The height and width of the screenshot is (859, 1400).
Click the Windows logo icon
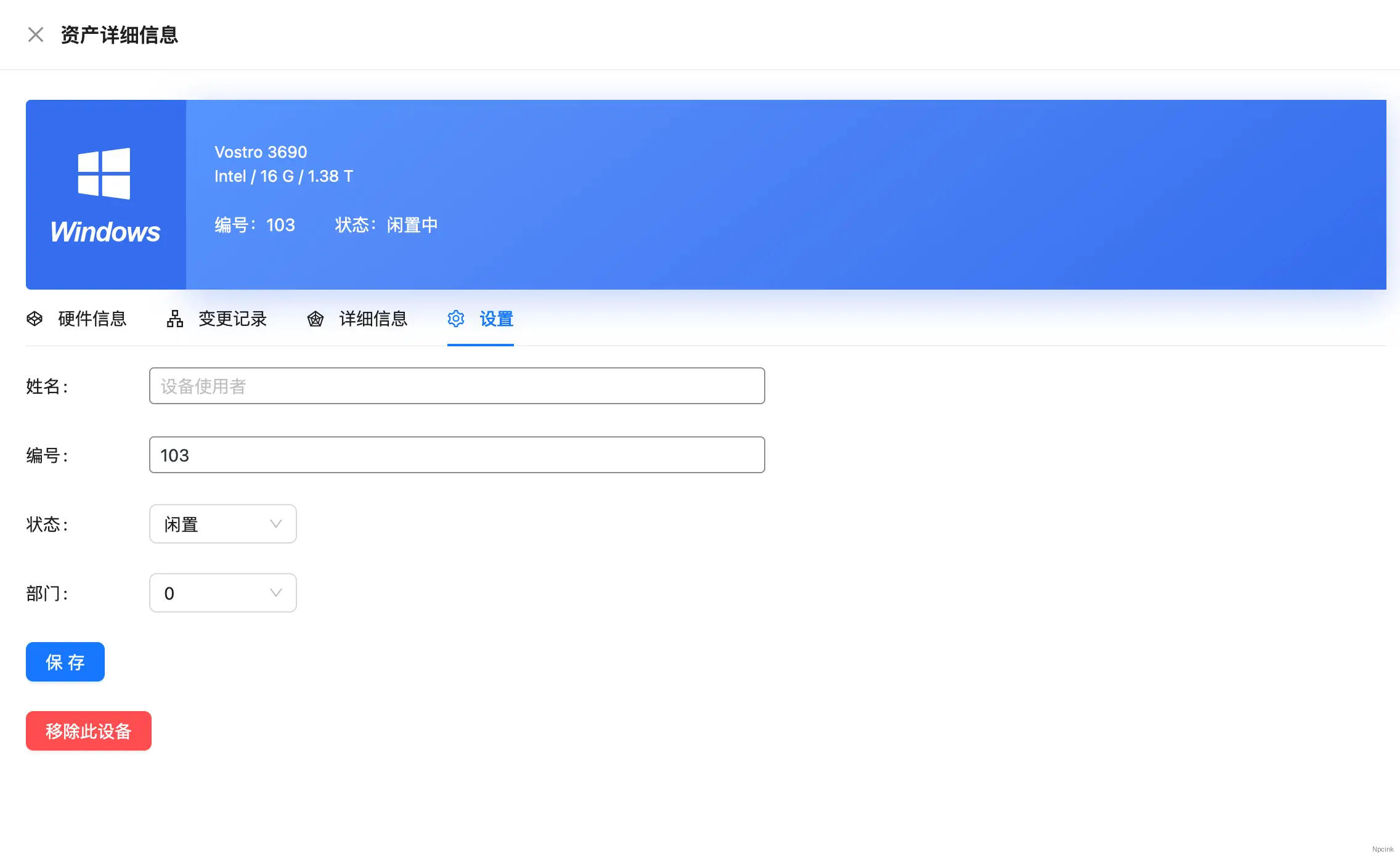[104, 173]
